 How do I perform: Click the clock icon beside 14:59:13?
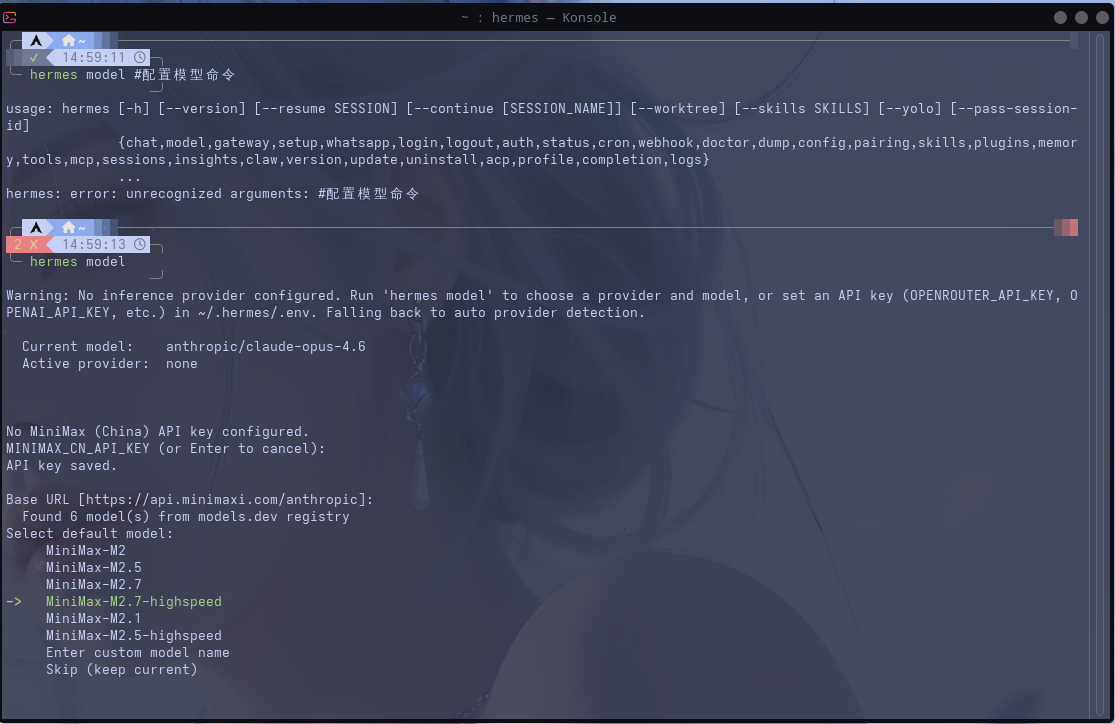[x=140, y=245]
